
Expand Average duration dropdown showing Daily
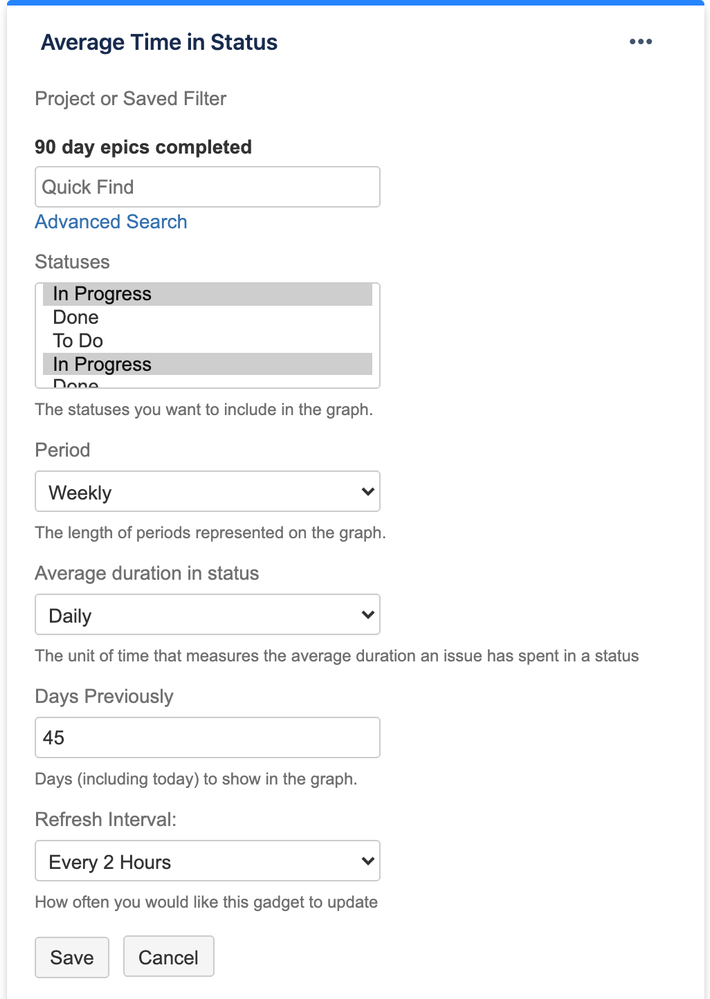208,614
